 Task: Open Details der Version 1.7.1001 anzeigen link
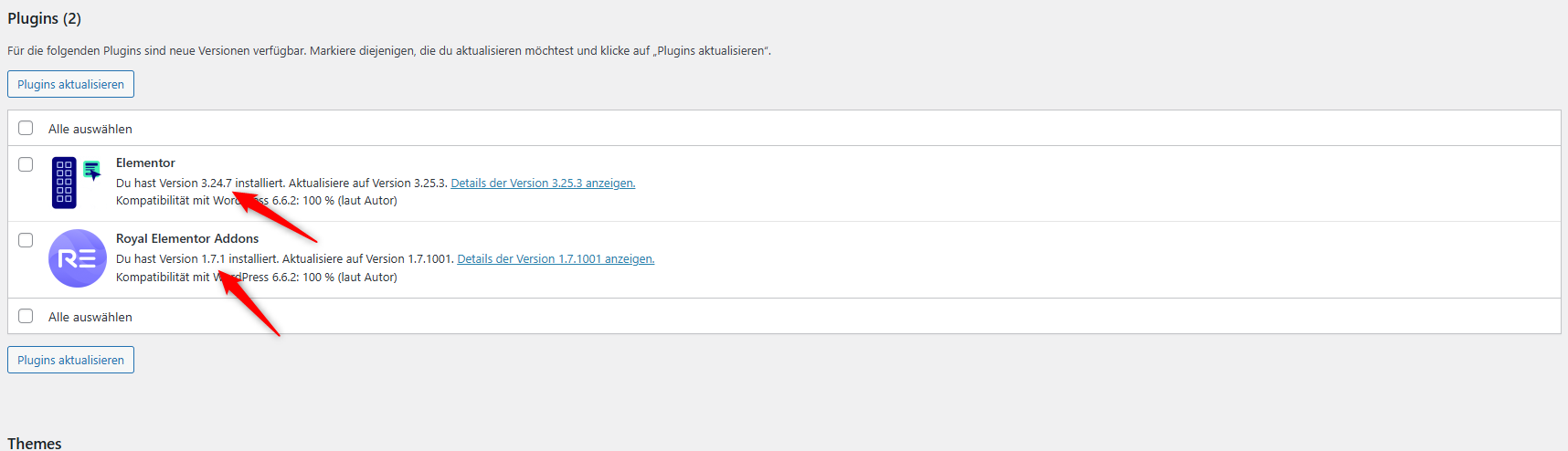(x=556, y=258)
